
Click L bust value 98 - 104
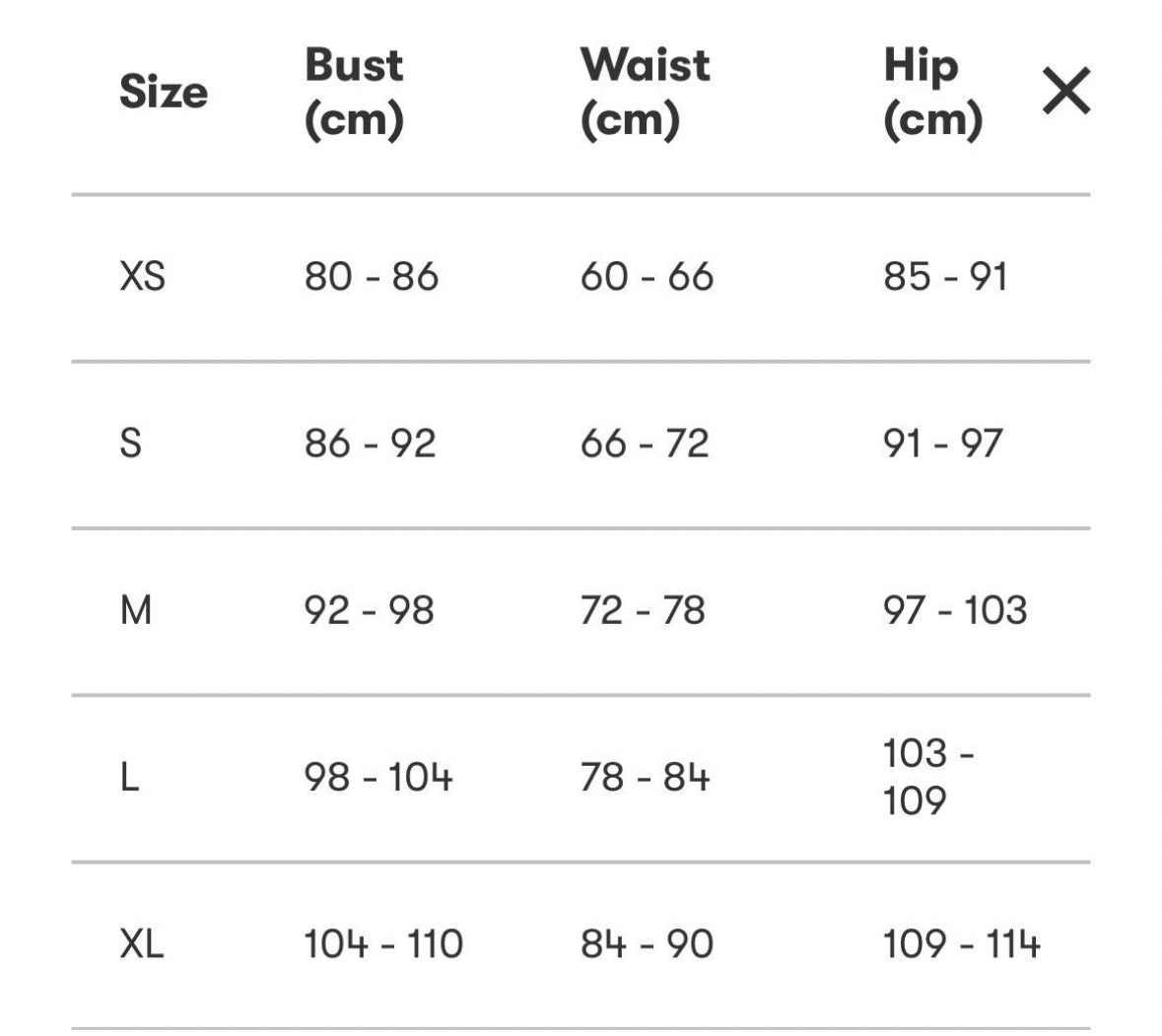pos(378,779)
